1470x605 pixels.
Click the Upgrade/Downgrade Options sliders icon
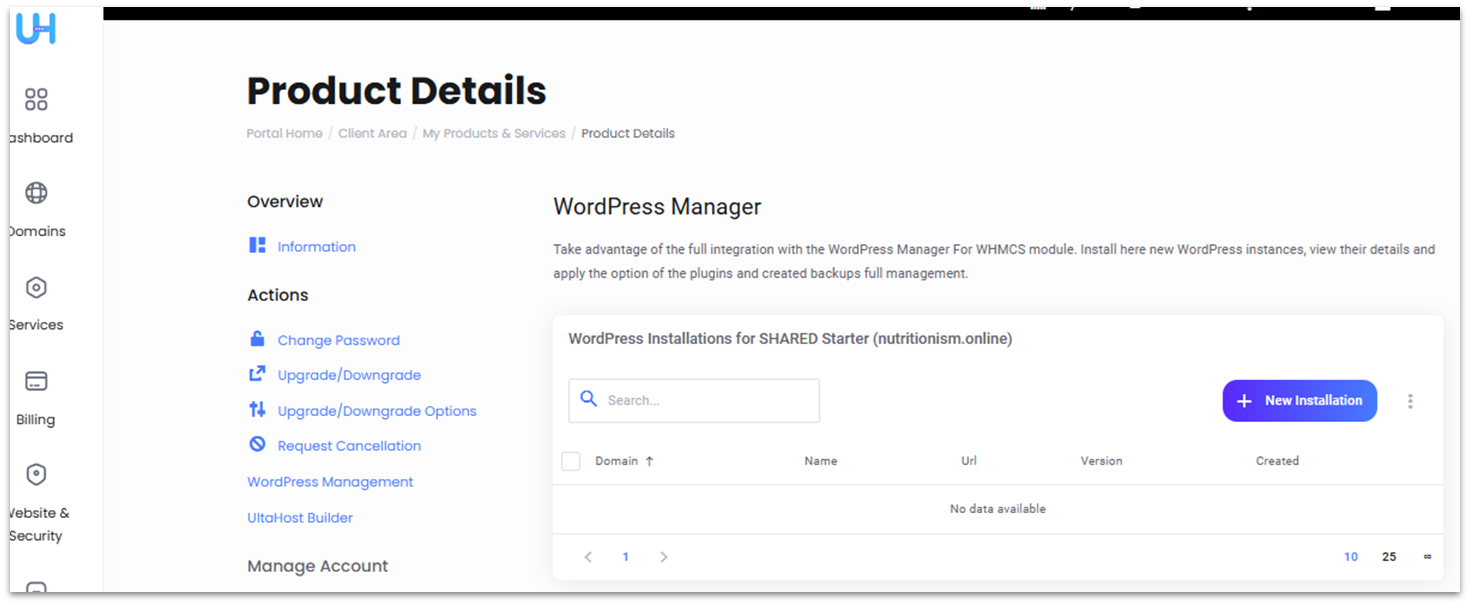pos(258,410)
